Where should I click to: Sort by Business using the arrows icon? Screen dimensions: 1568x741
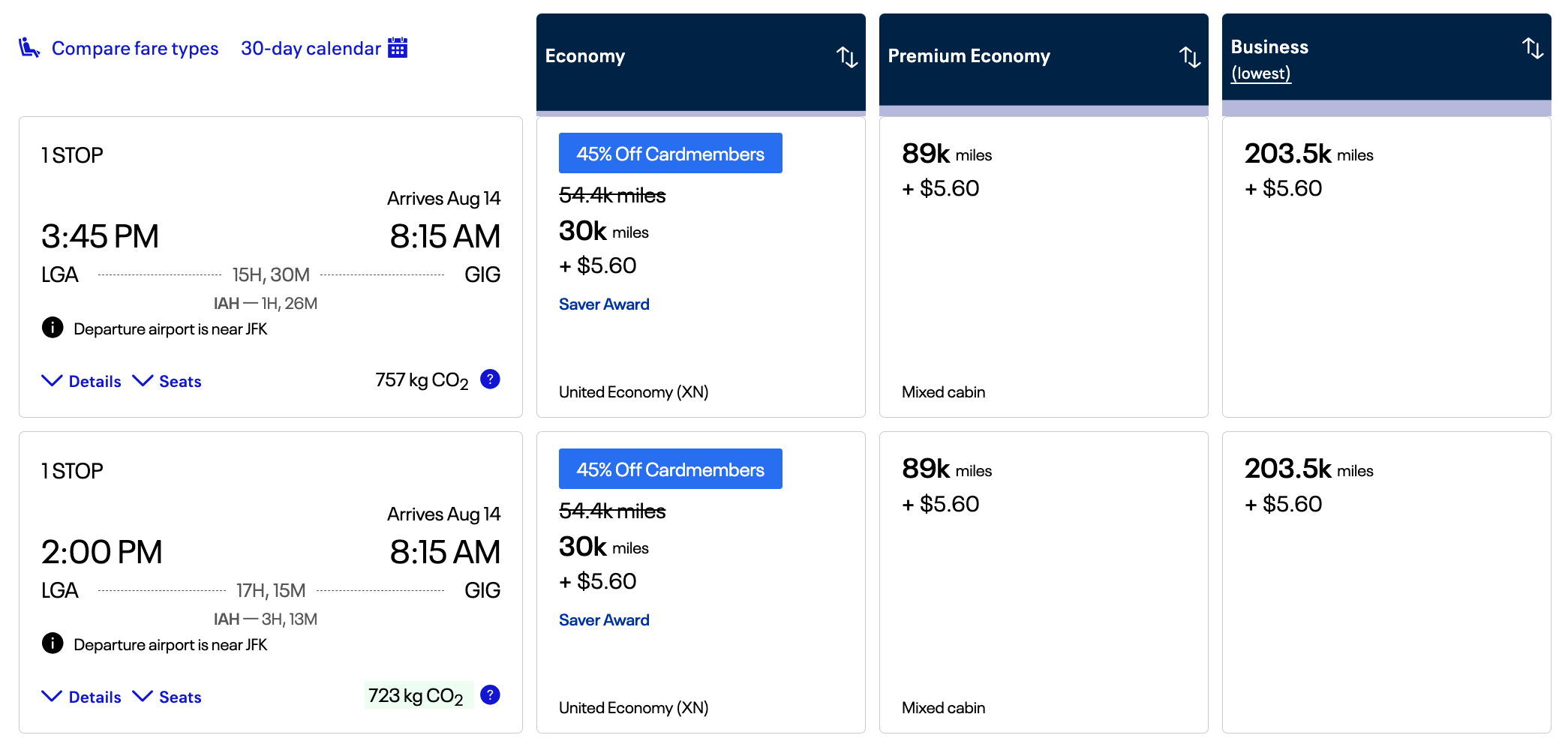(1533, 49)
